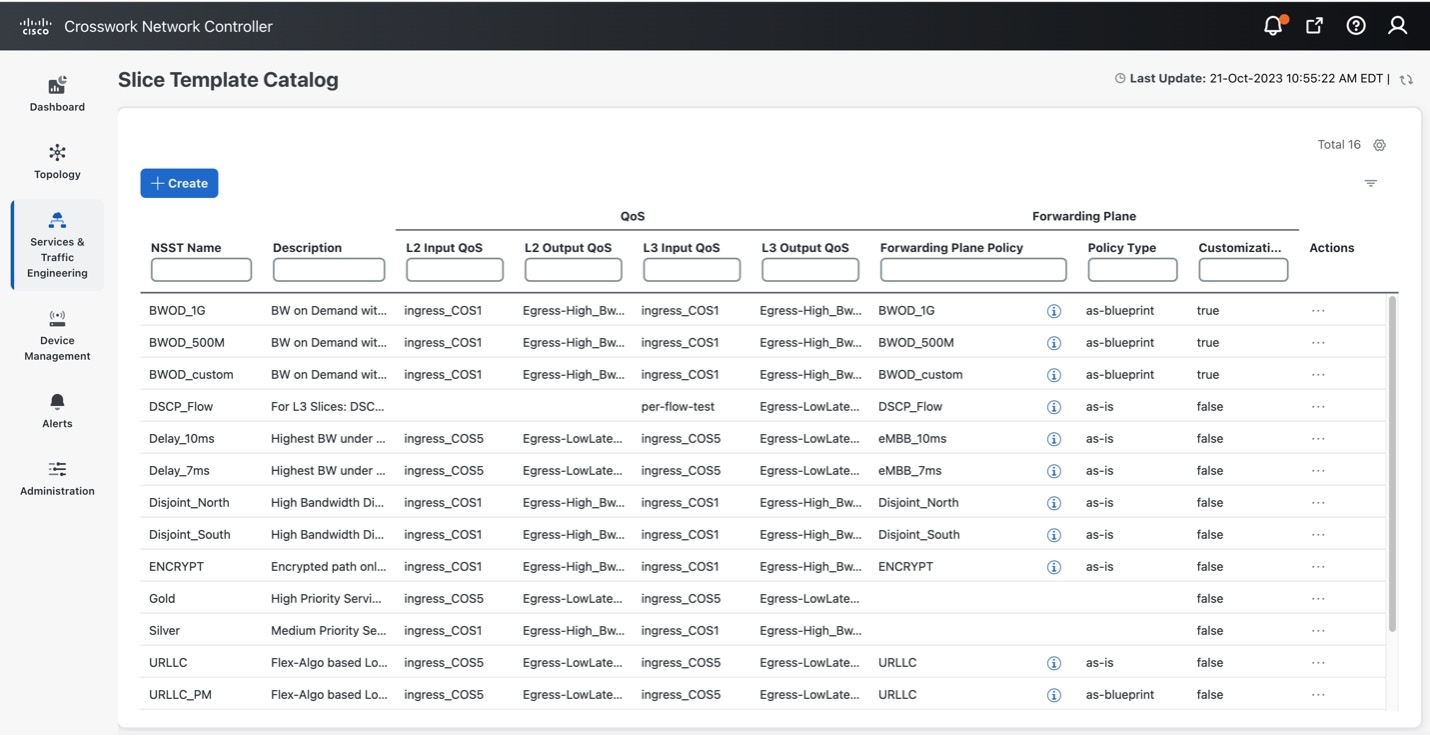Open the notifications bell
Viewport: 1430px width, 739px height.
coord(1271,25)
